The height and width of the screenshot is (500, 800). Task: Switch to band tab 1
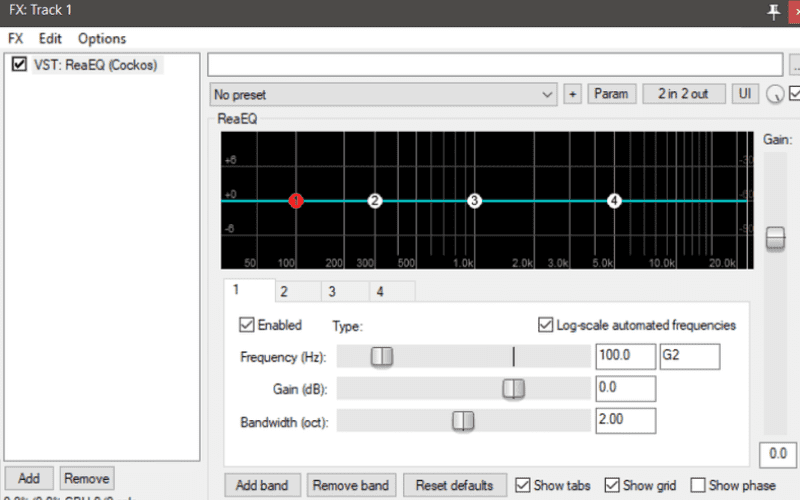pyautogui.click(x=249, y=290)
